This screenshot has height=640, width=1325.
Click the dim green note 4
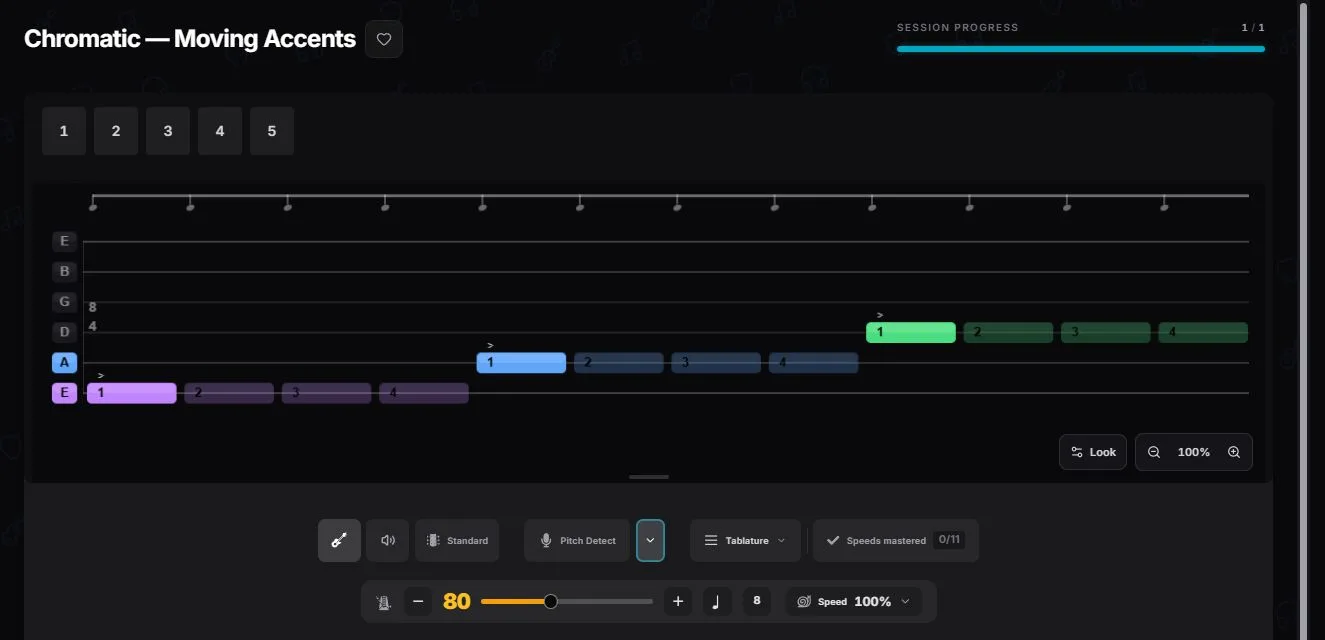tap(1203, 332)
